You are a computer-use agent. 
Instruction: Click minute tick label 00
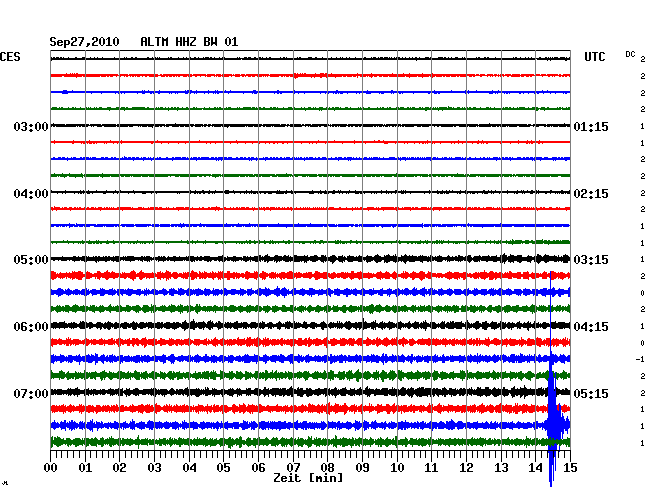tap(51, 468)
